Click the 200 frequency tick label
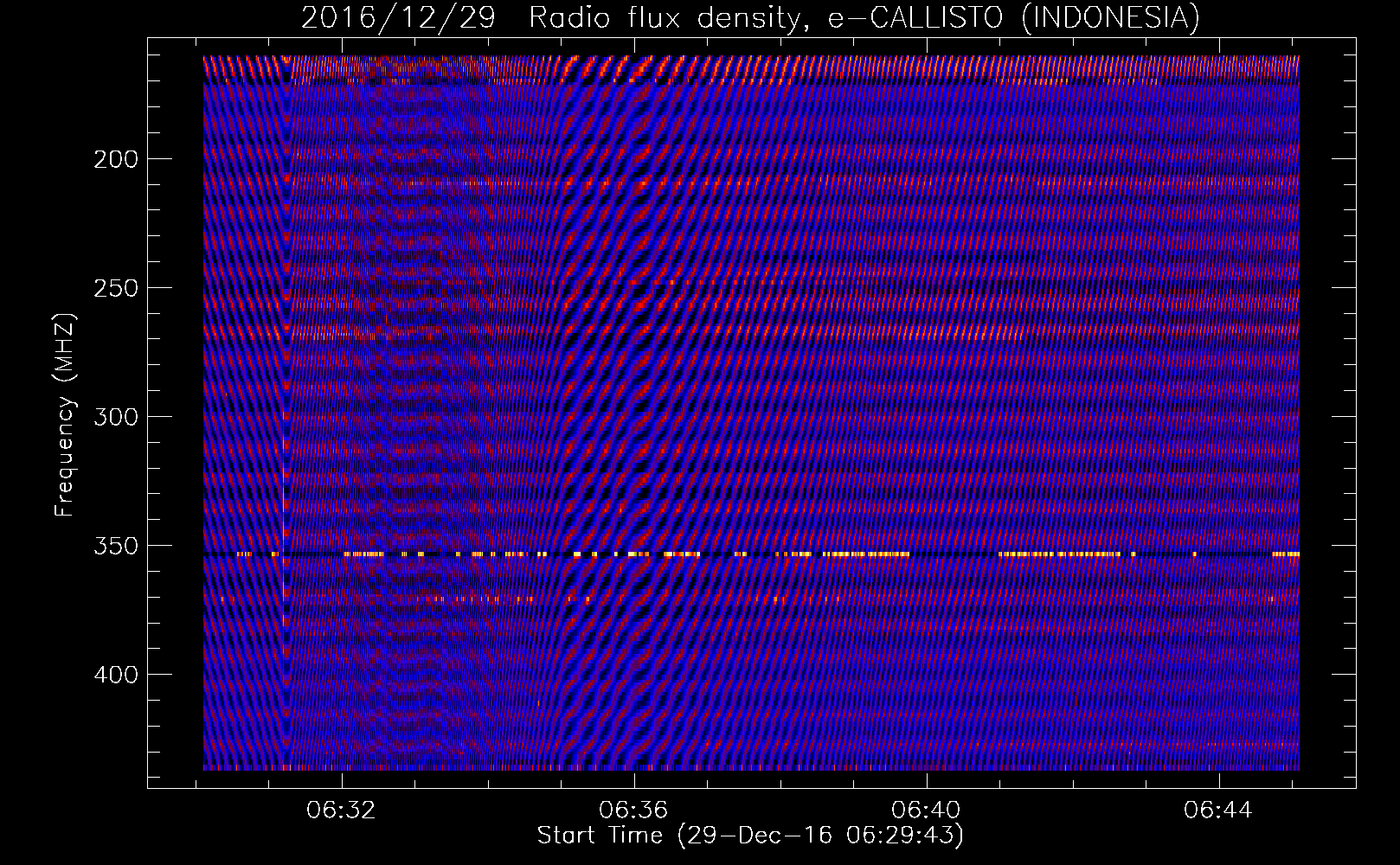The height and width of the screenshot is (865, 1400). (x=116, y=159)
